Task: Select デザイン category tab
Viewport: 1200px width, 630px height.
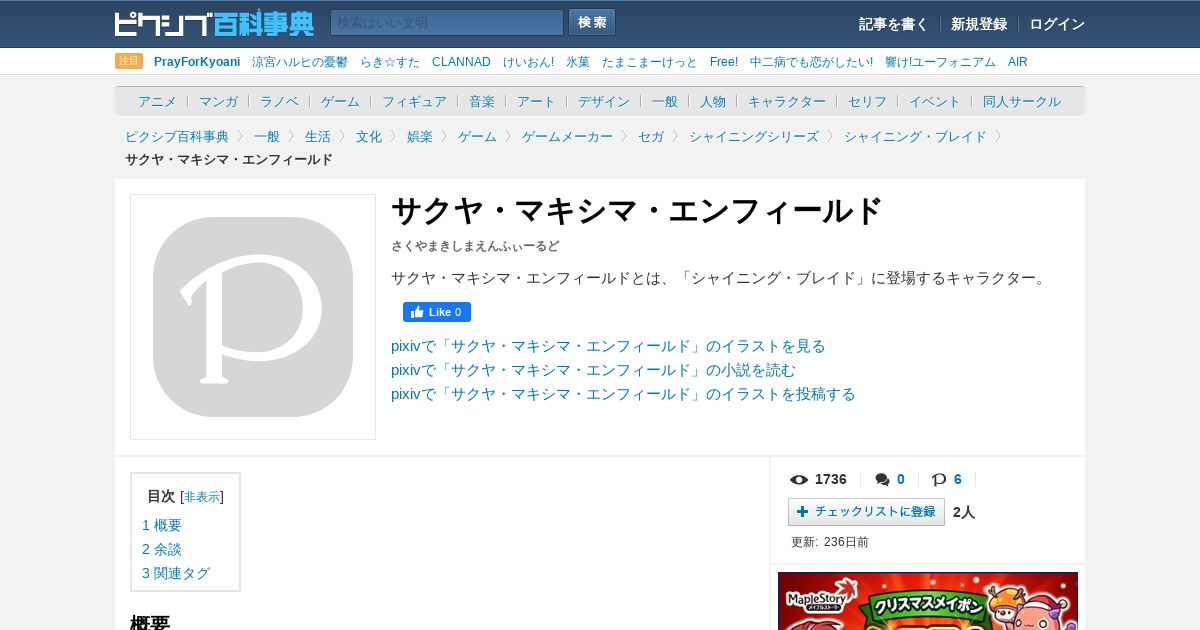Action: 604,101
